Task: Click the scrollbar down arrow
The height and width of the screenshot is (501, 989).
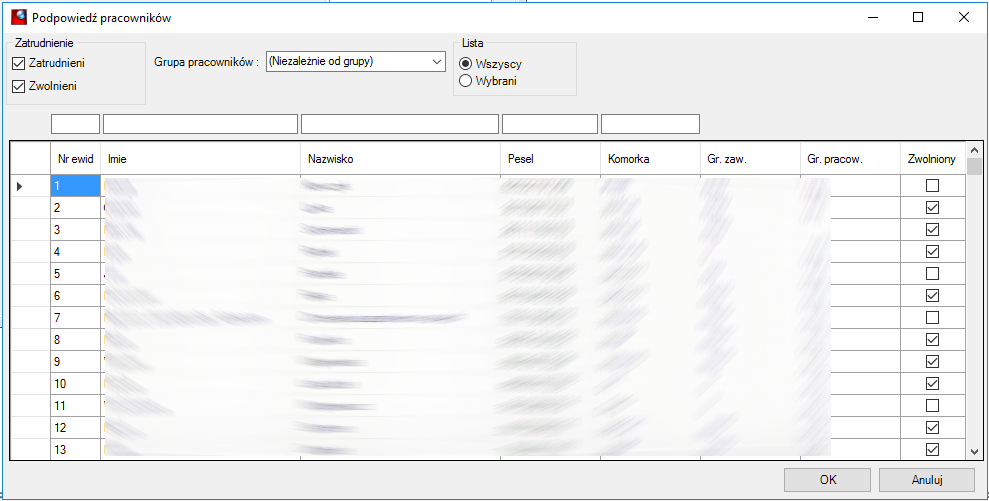Action: (974, 451)
